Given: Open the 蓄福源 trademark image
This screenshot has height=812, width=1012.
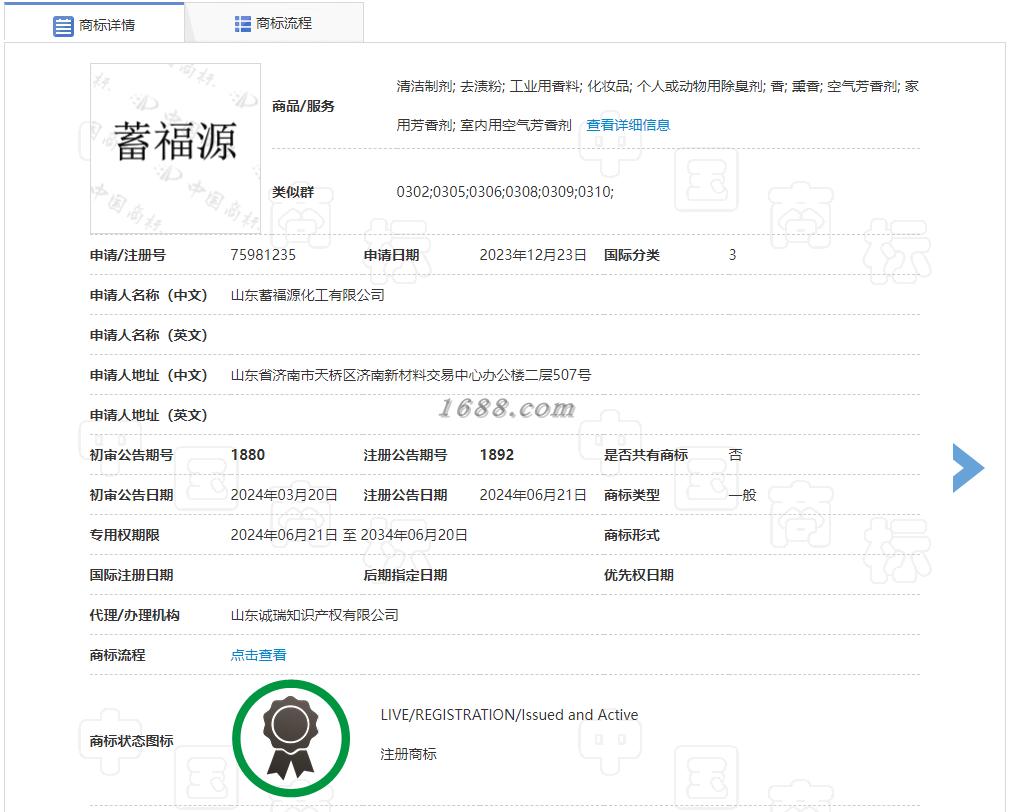Looking at the screenshot, I should pyautogui.click(x=176, y=148).
